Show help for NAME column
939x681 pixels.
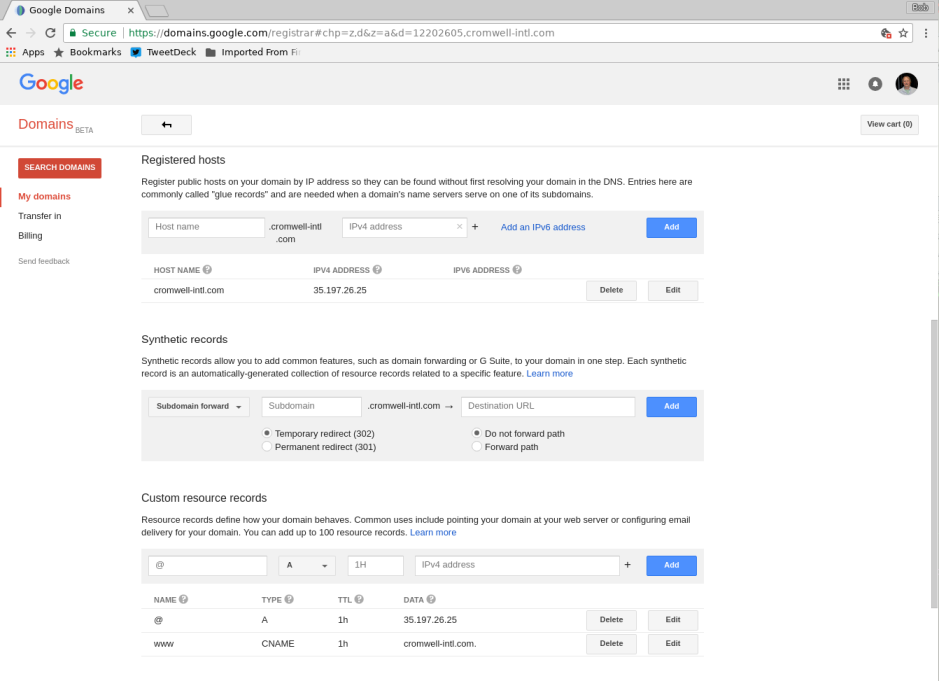click(x=184, y=599)
